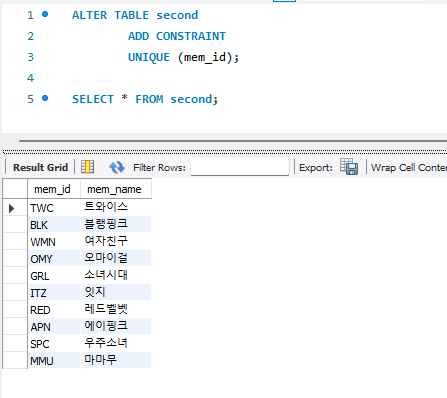The image size is (447, 398).
Task: Select the RED cell
Action: (54, 310)
